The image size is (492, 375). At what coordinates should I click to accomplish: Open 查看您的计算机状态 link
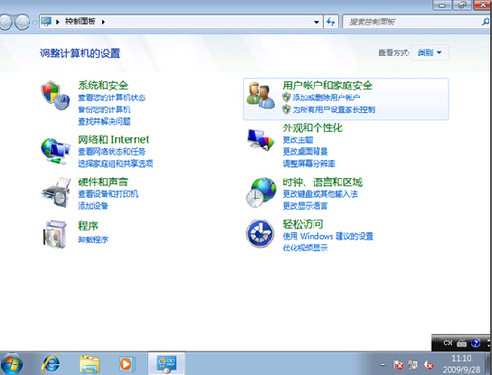tap(112, 98)
